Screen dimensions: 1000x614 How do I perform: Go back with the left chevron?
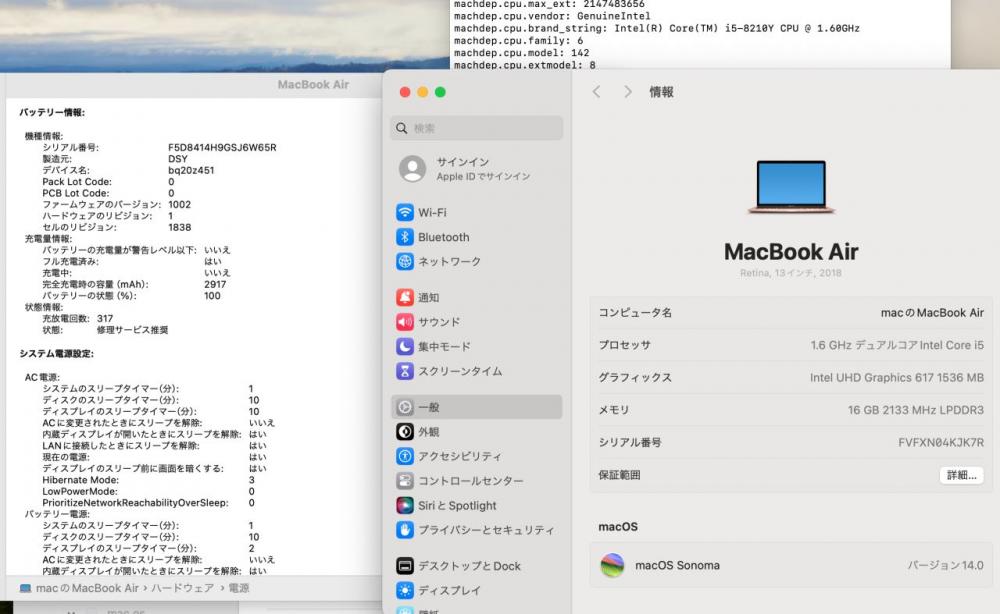tap(597, 92)
